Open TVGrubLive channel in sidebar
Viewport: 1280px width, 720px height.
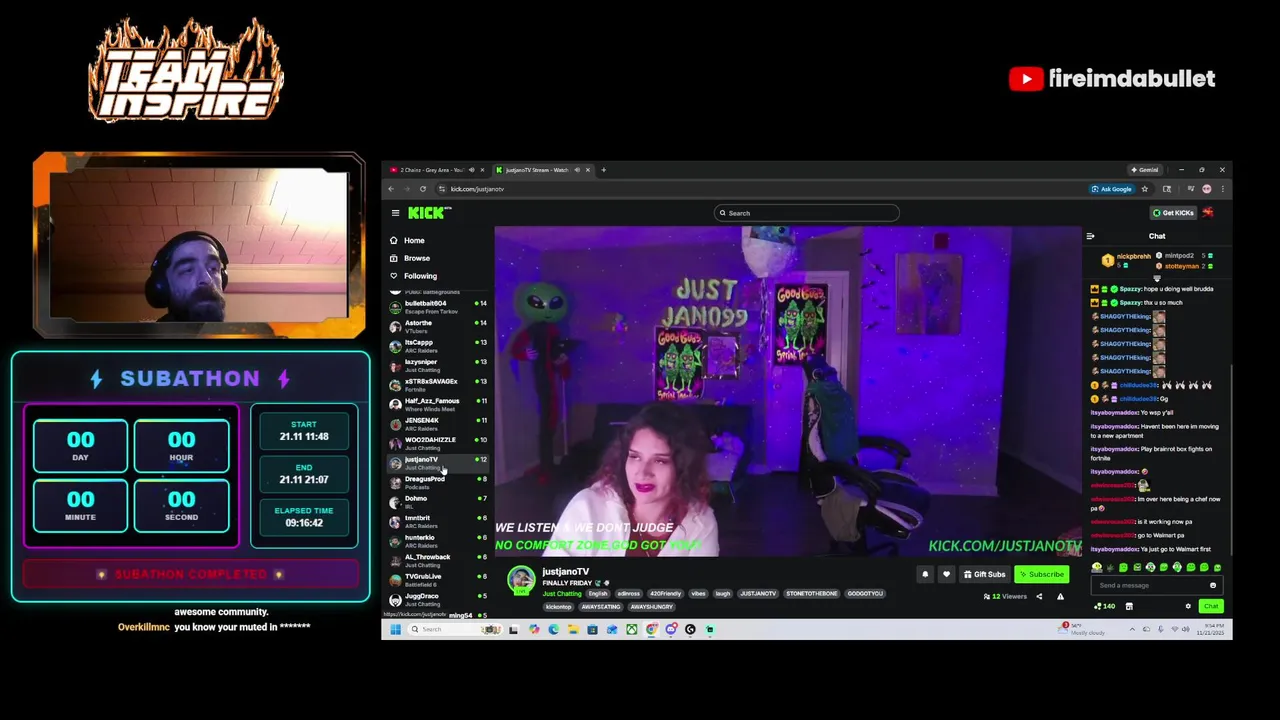coord(437,580)
